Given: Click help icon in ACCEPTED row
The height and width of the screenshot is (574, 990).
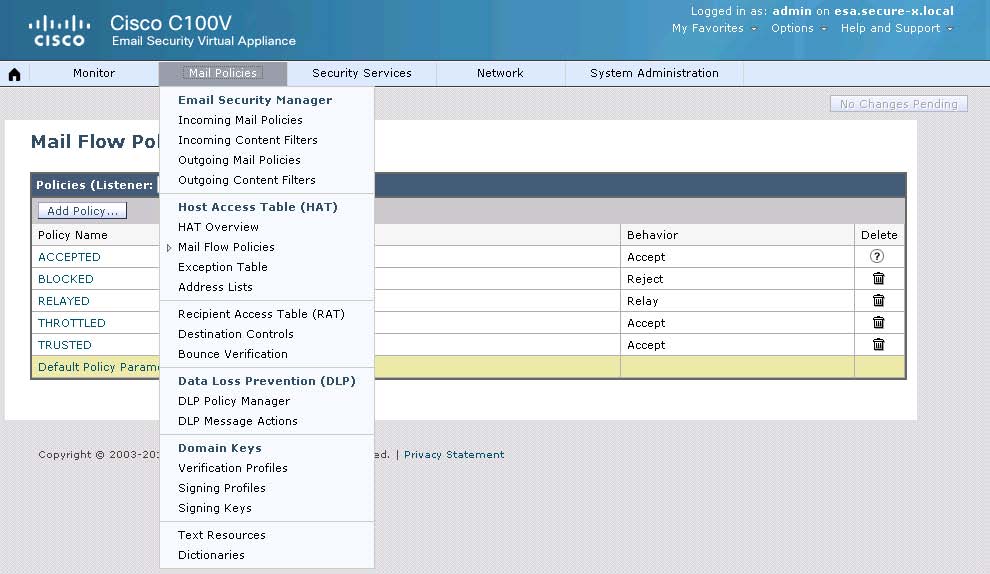Looking at the screenshot, I should [877, 256].
